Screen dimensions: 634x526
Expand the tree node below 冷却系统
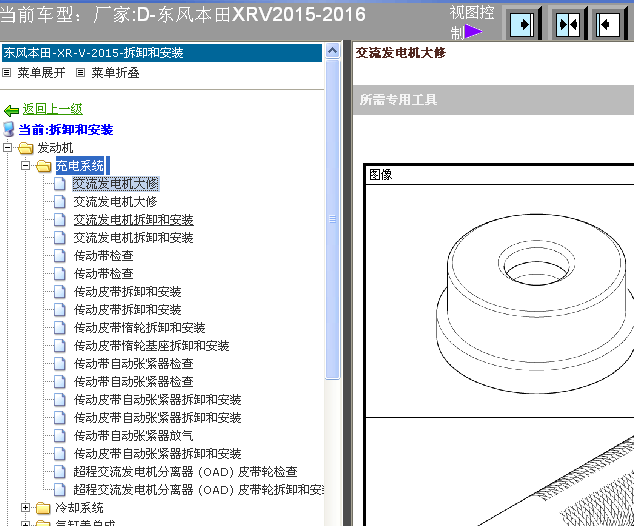(25, 524)
